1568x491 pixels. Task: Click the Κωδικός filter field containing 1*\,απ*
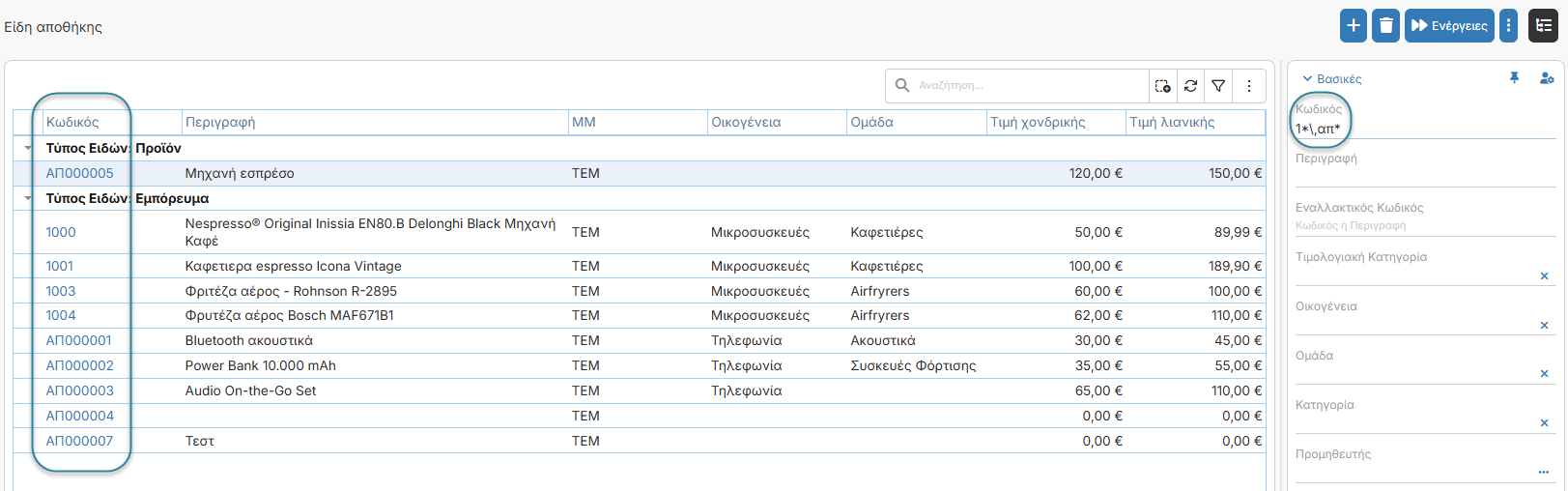(x=1425, y=129)
